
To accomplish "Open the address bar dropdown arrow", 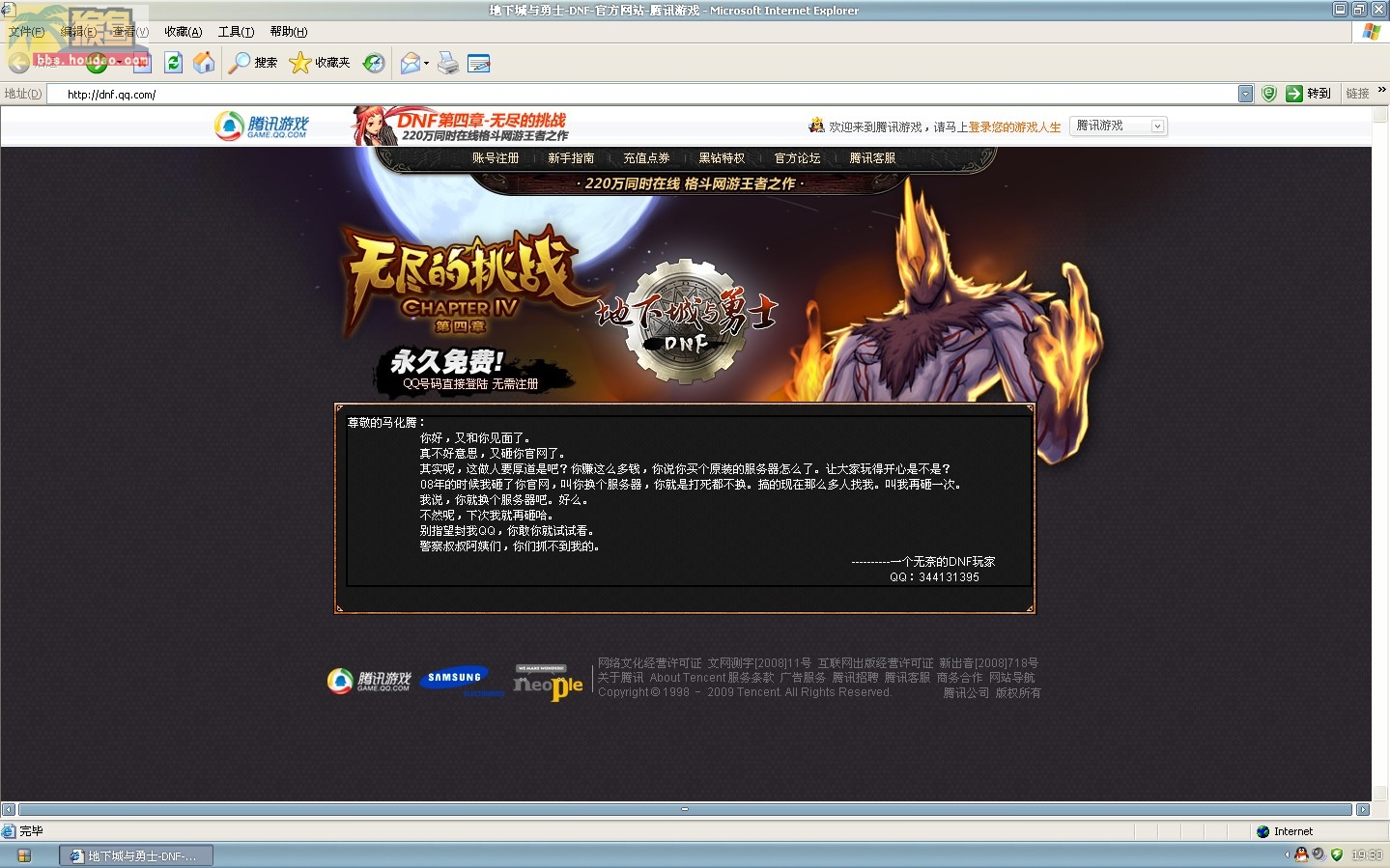I will [x=1245, y=94].
